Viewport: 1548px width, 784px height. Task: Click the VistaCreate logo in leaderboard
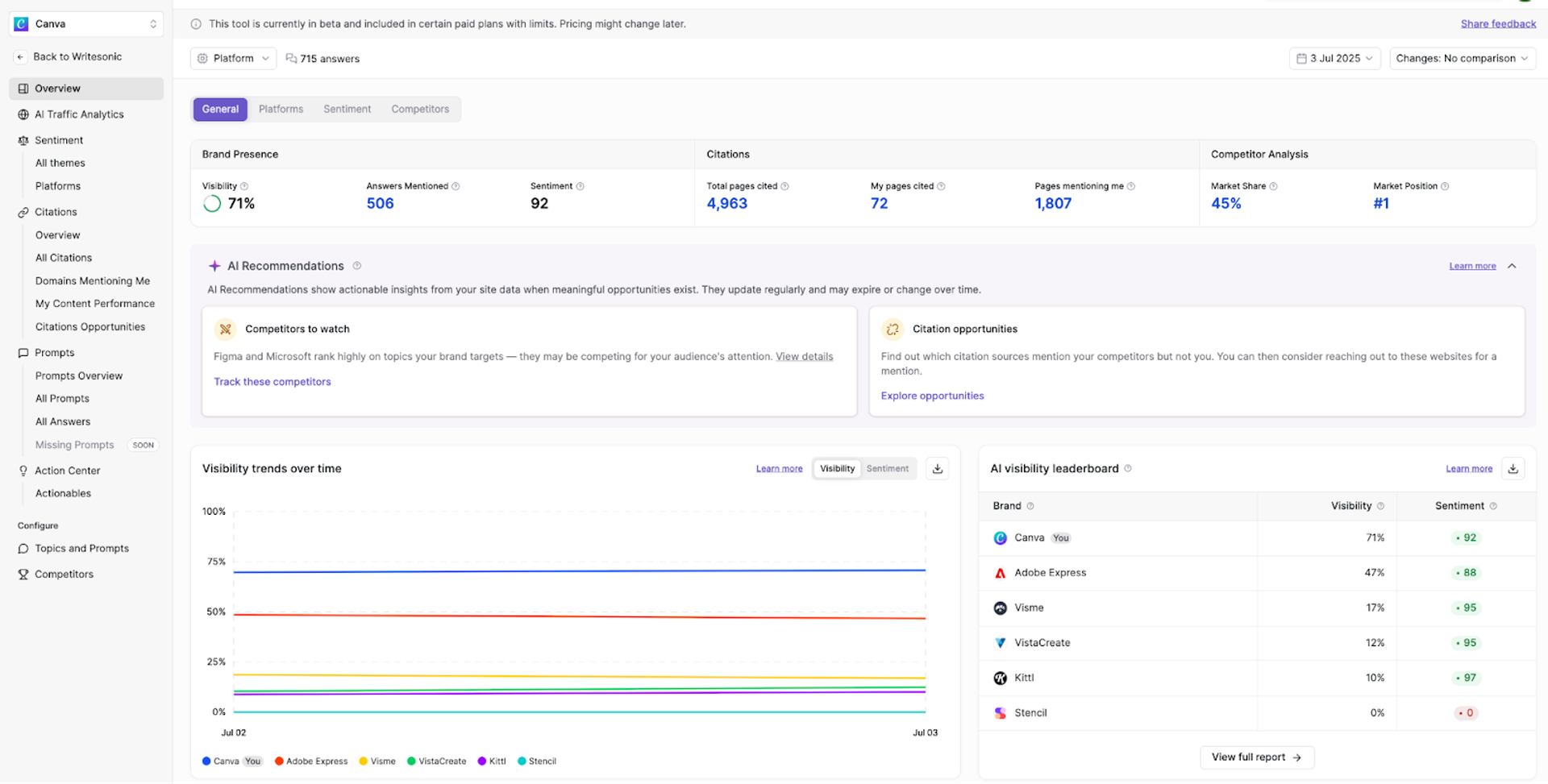click(1001, 643)
